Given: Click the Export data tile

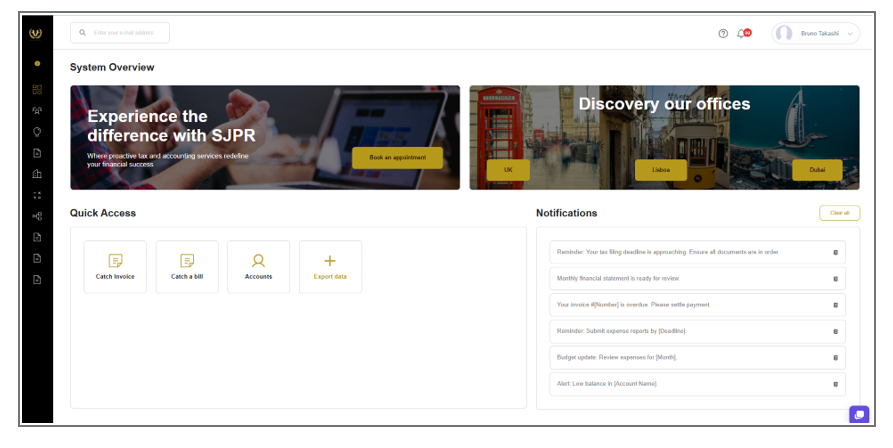Looking at the screenshot, I should 330,266.
